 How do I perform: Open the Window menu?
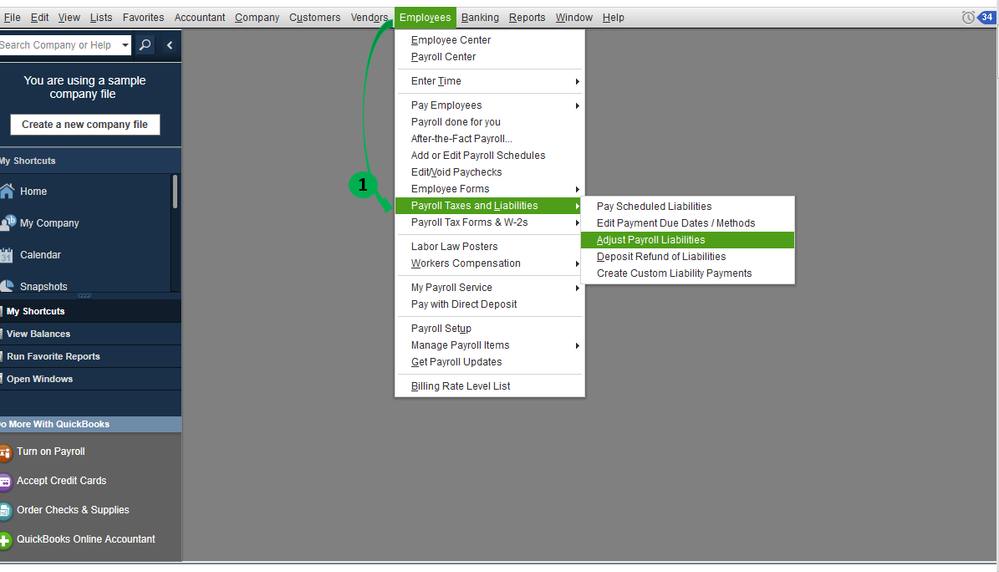tap(573, 18)
